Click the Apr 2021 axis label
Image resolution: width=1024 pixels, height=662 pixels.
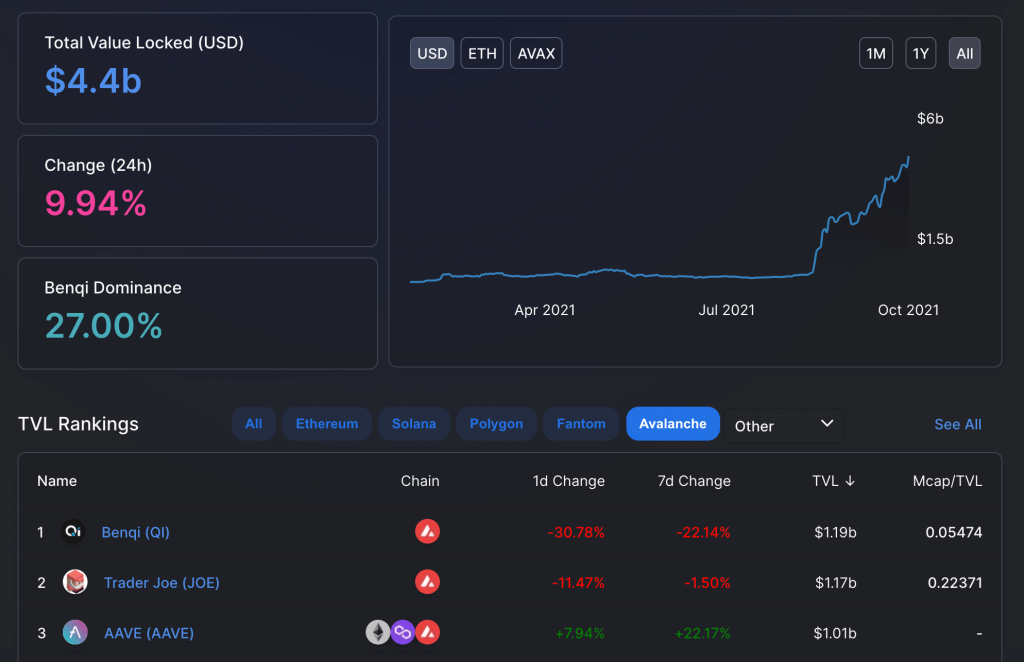pyautogui.click(x=545, y=310)
